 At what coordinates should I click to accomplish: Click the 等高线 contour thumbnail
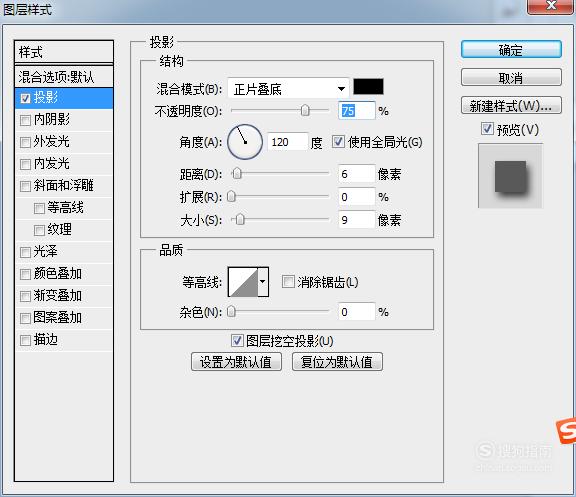coord(243,282)
